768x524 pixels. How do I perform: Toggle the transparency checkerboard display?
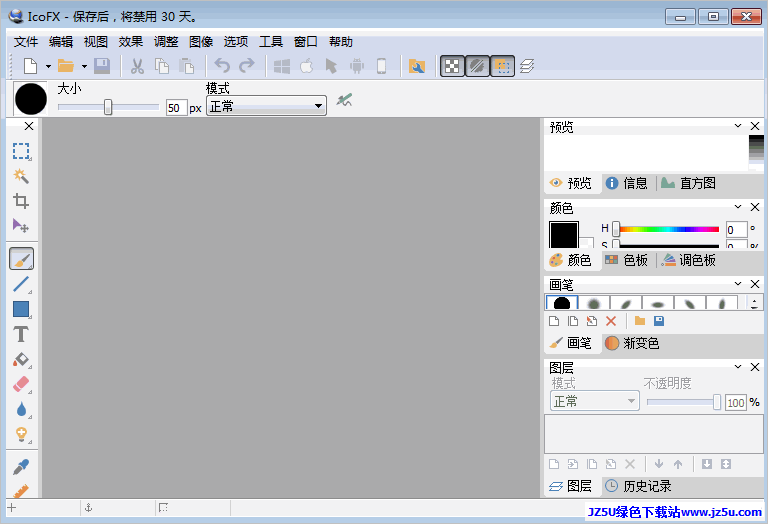click(452, 66)
